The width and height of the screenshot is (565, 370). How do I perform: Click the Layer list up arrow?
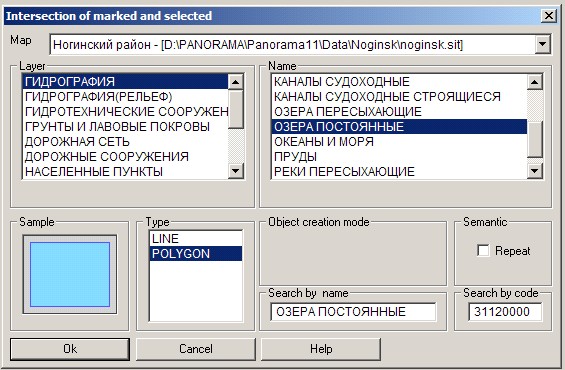tap(236, 82)
